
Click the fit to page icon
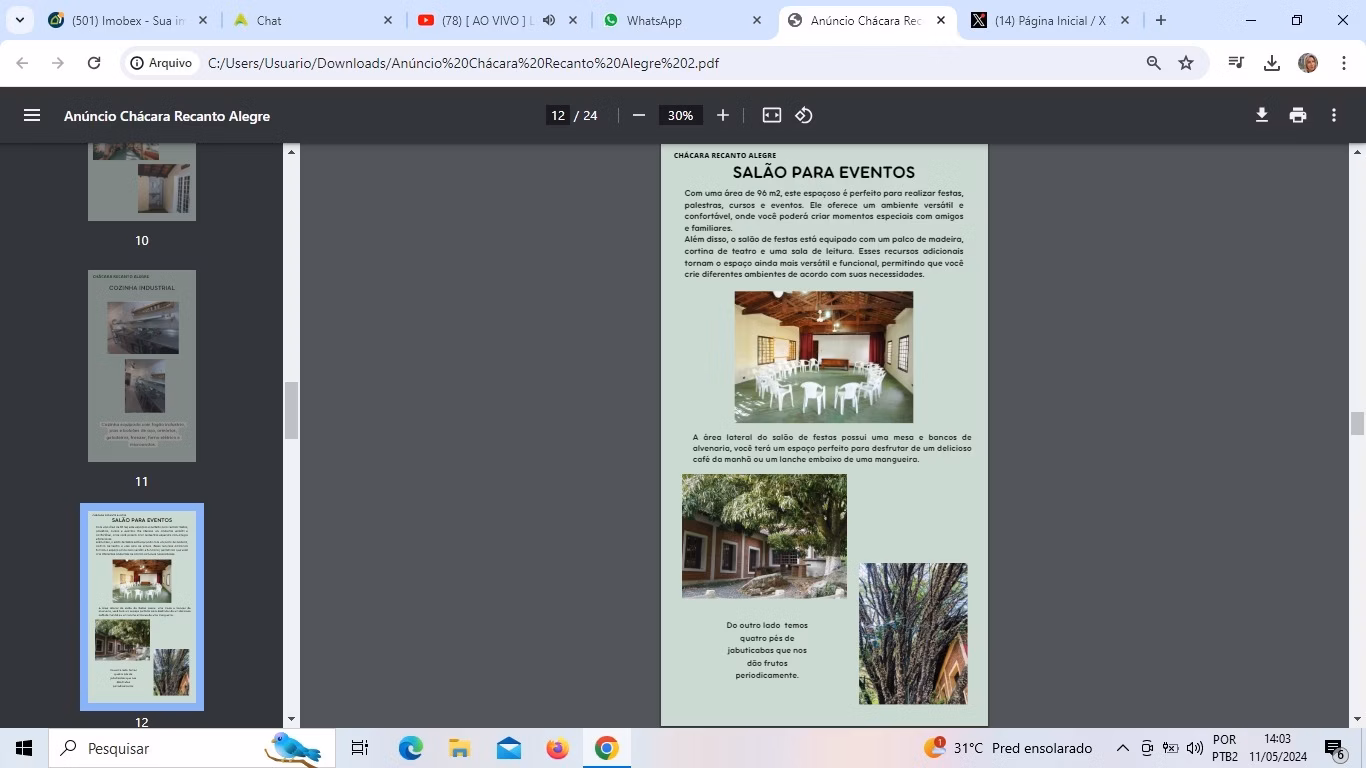771,115
